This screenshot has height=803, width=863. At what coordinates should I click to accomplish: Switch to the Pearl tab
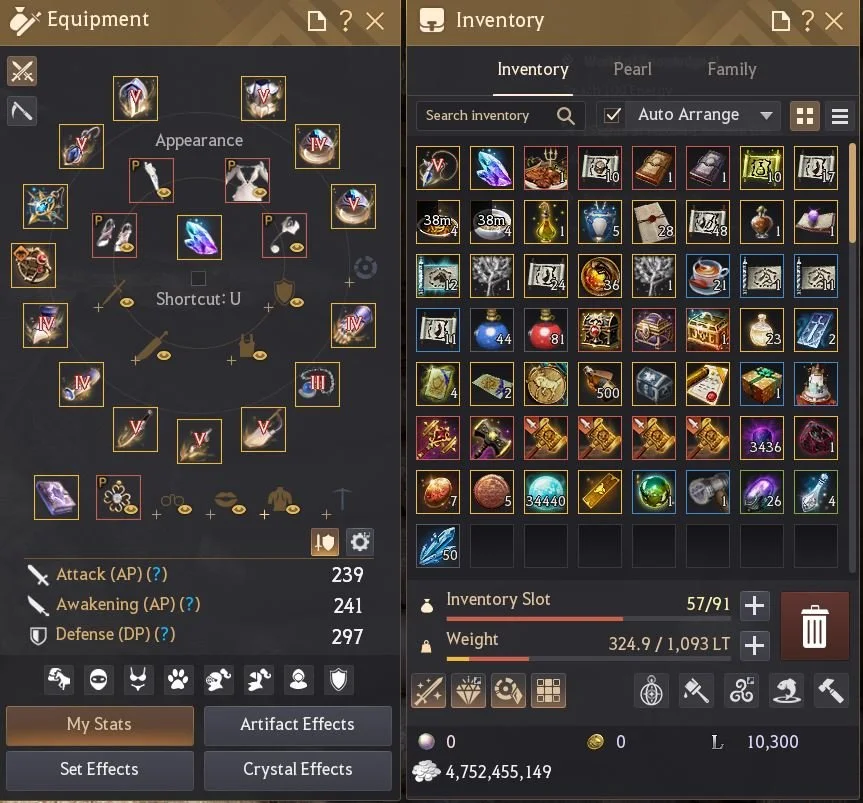(x=632, y=69)
